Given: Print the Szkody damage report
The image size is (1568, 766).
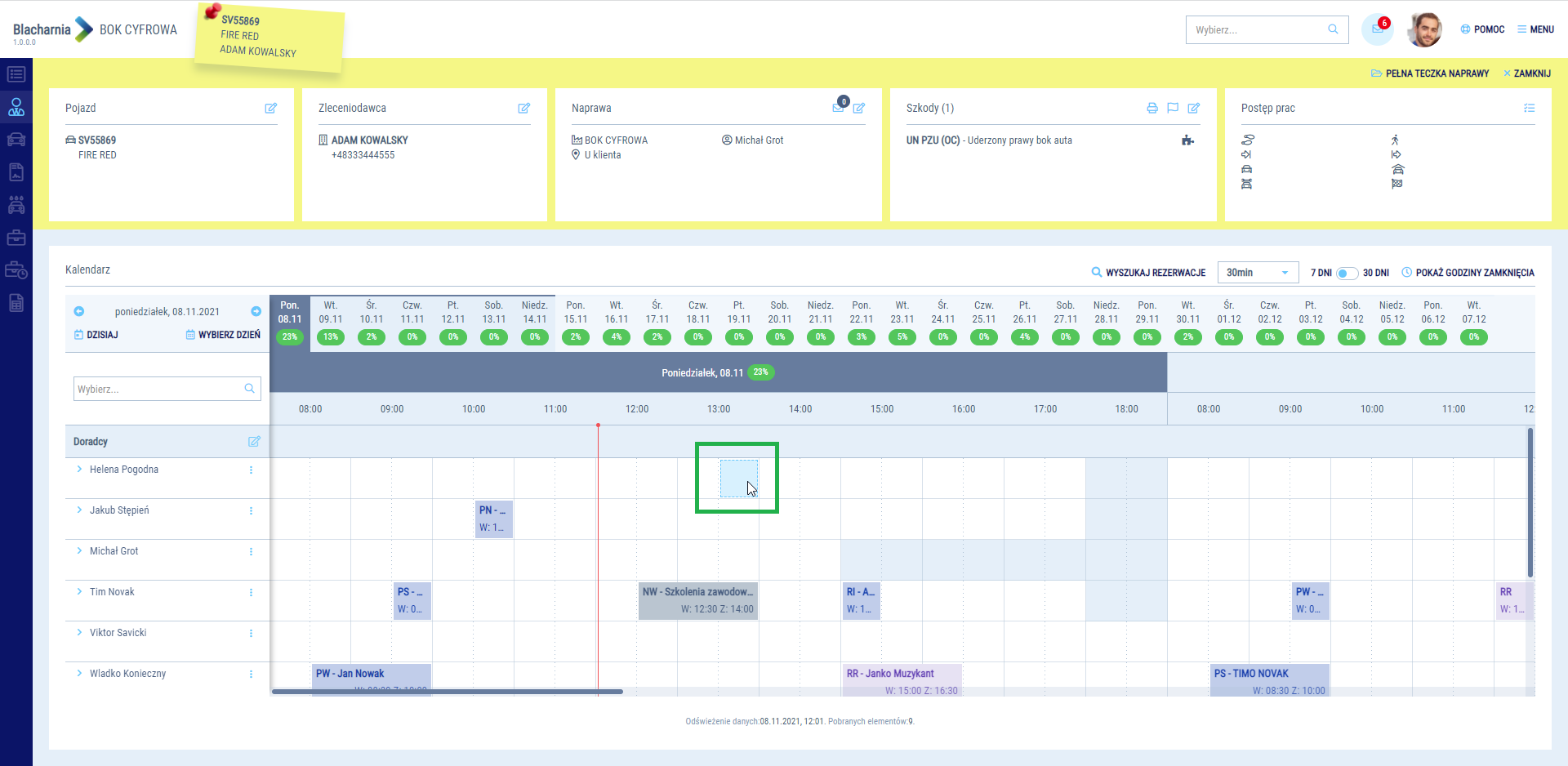Looking at the screenshot, I should (x=1151, y=108).
